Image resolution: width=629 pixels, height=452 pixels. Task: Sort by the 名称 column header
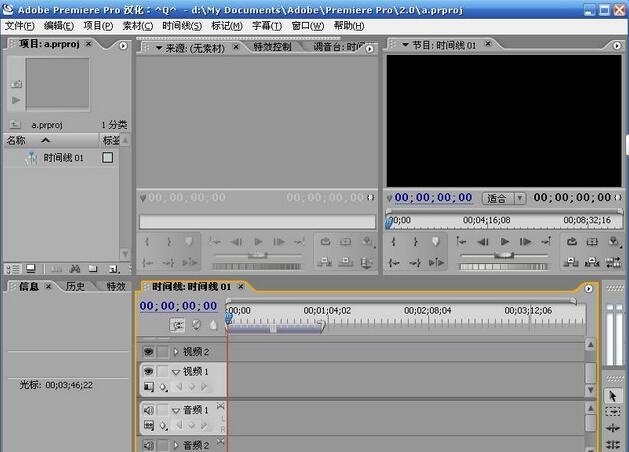pos(16,140)
